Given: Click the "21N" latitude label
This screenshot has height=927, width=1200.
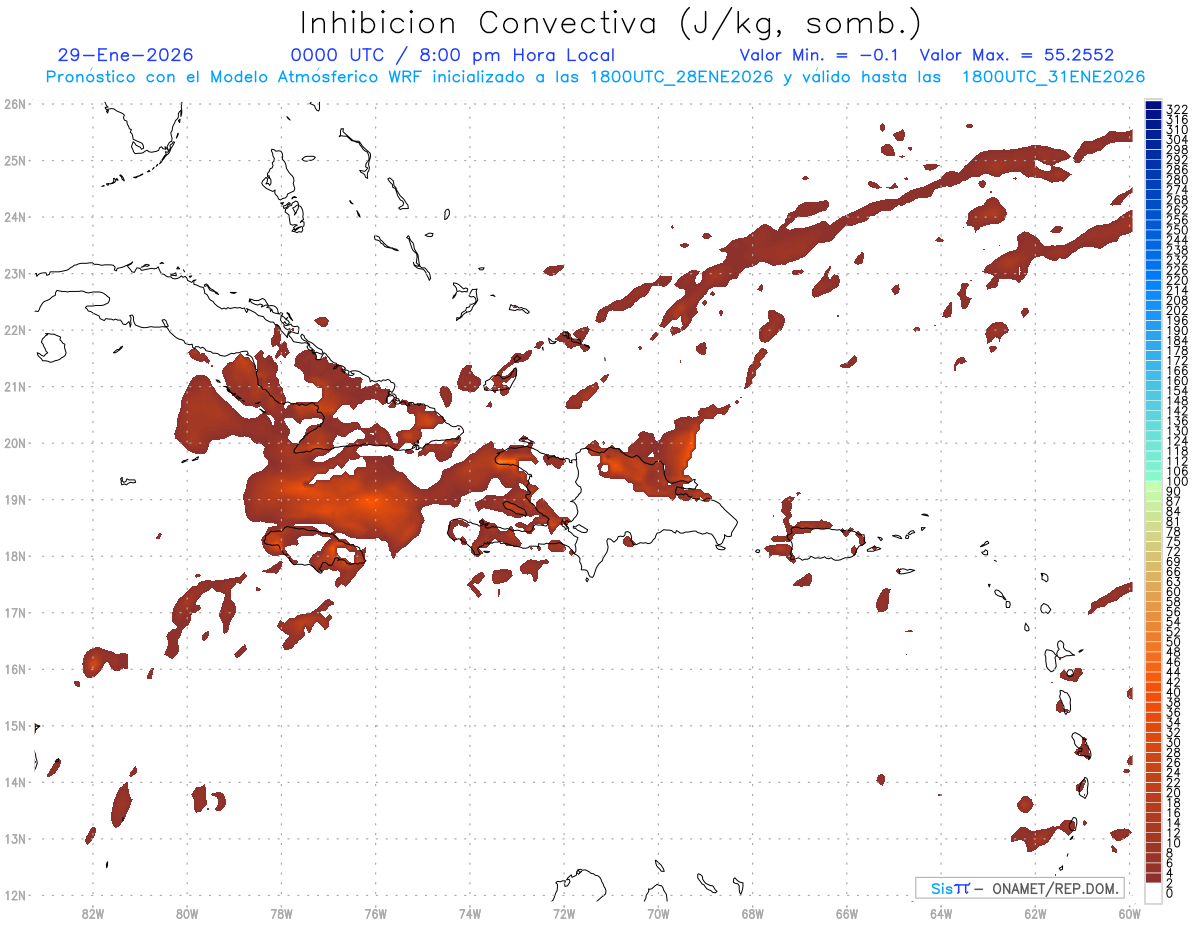Looking at the screenshot, I should [x=15, y=386].
